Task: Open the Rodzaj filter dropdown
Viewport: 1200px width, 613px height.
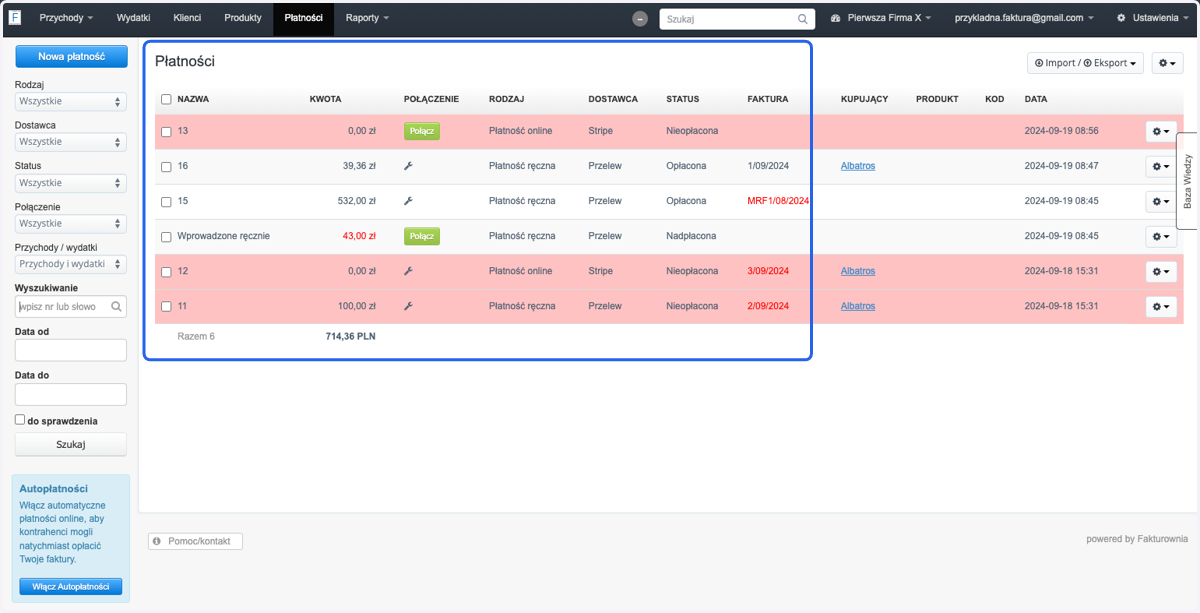Action: coord(71,102)
